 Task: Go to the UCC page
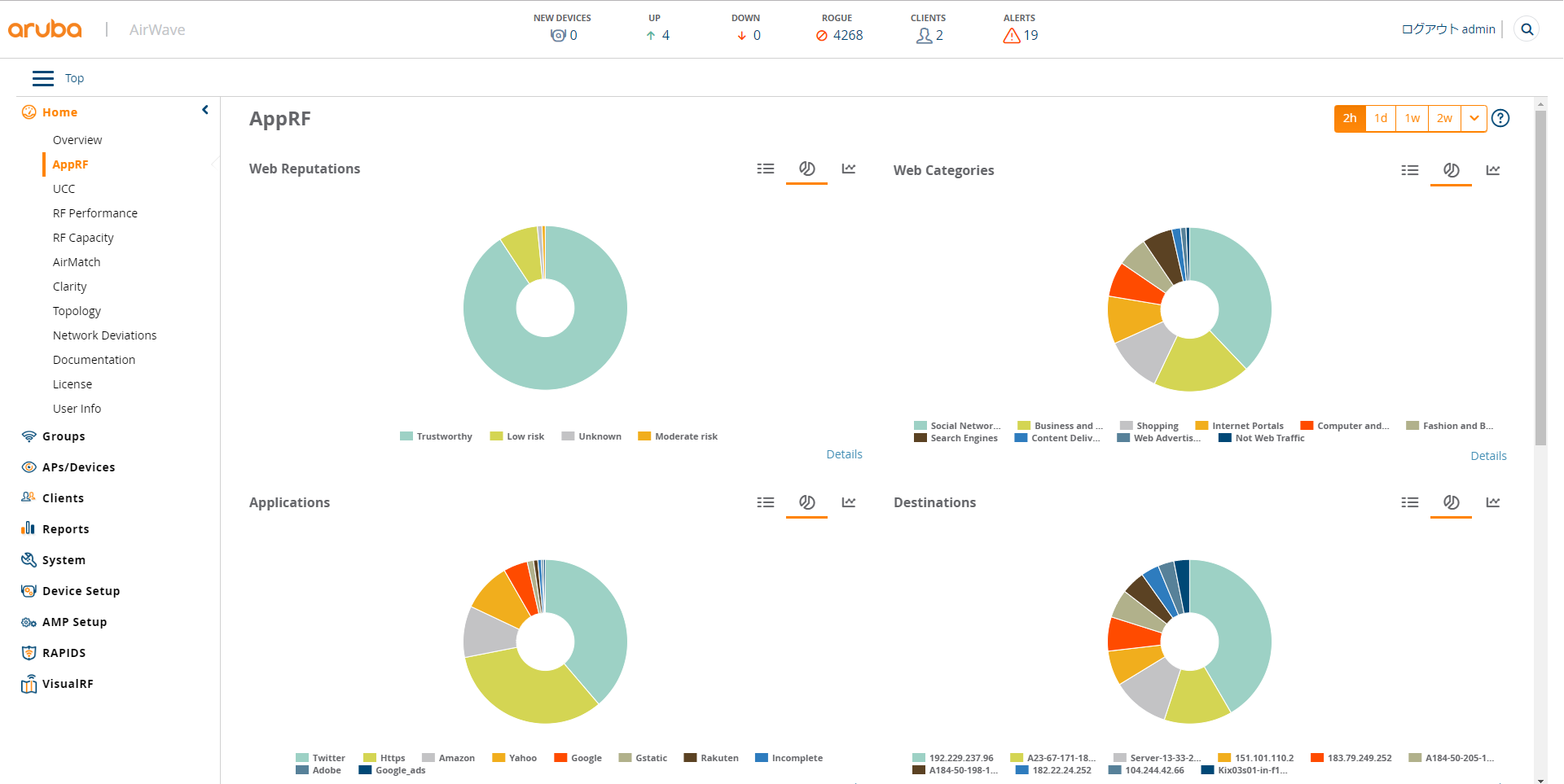point(64,189)
